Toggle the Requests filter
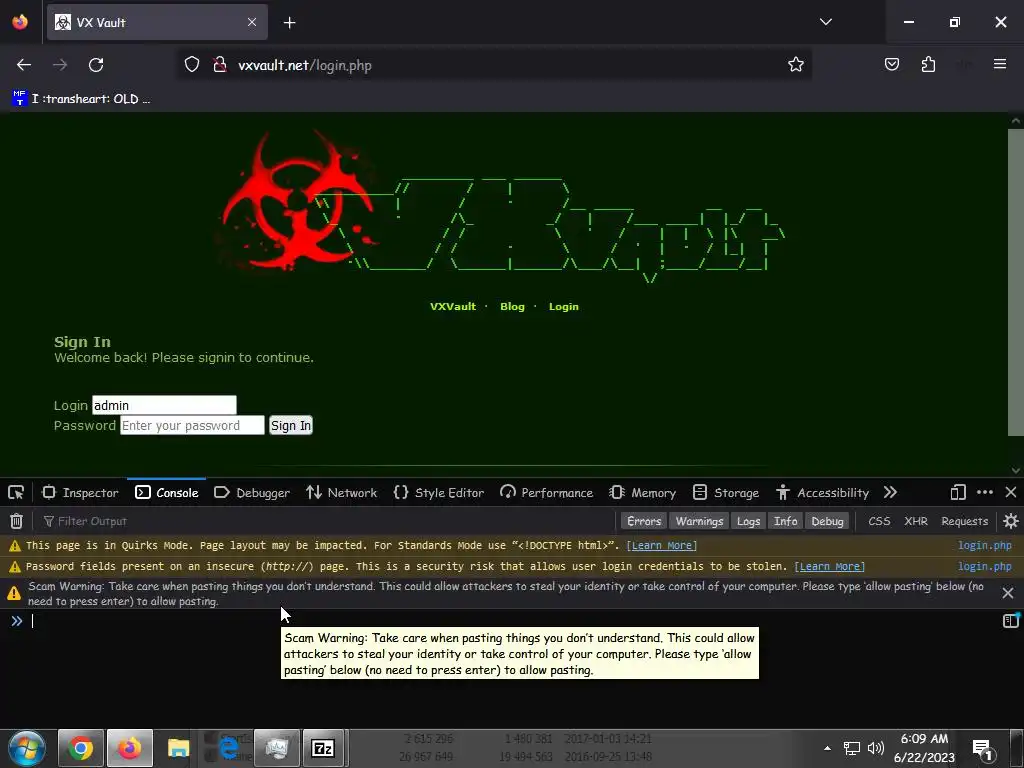Viewport: 1024px width, 768px height. pyautogui.click(x=965, y=521)
